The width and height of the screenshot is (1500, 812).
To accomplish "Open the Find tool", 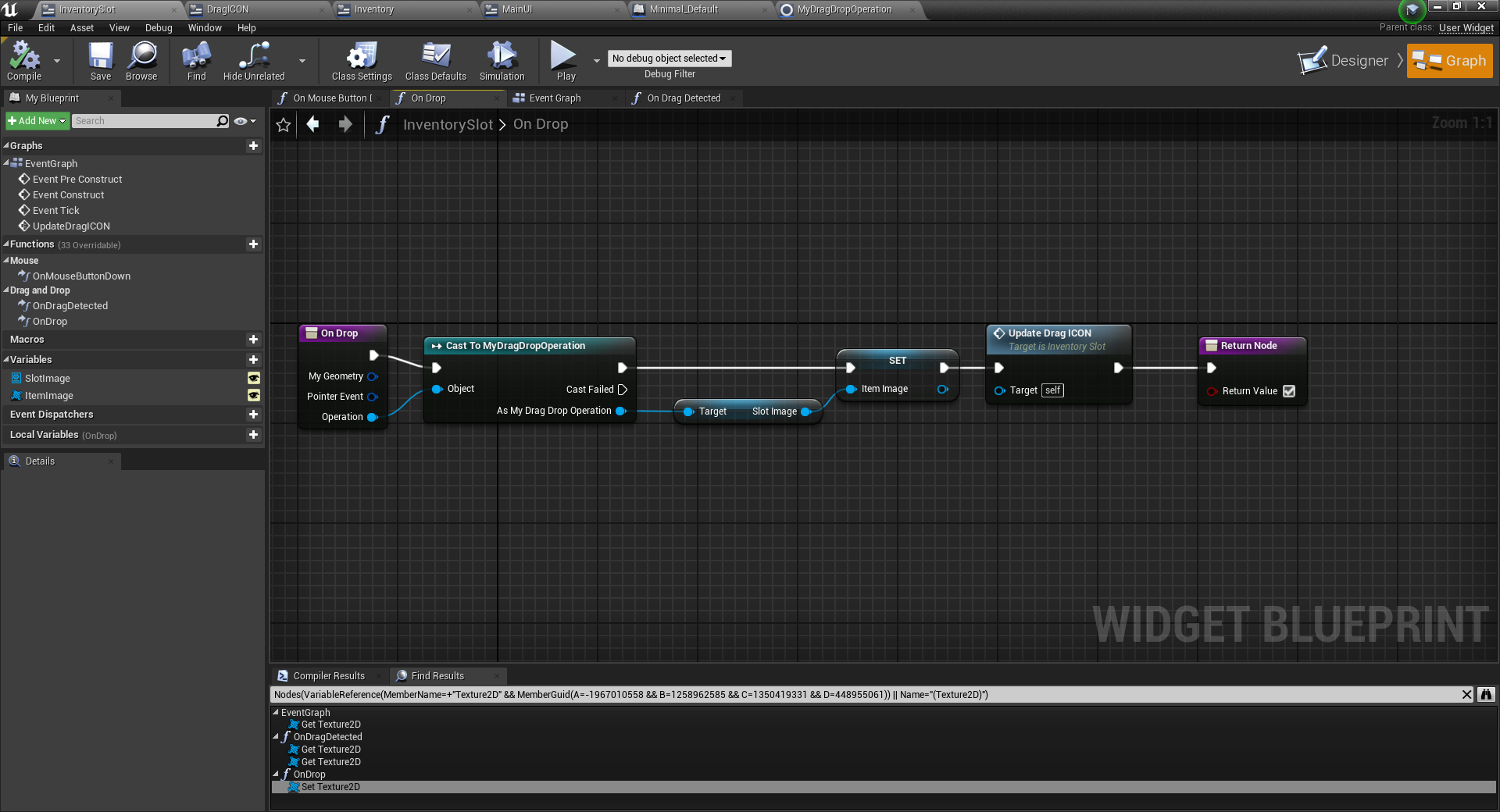I will 196,61.
